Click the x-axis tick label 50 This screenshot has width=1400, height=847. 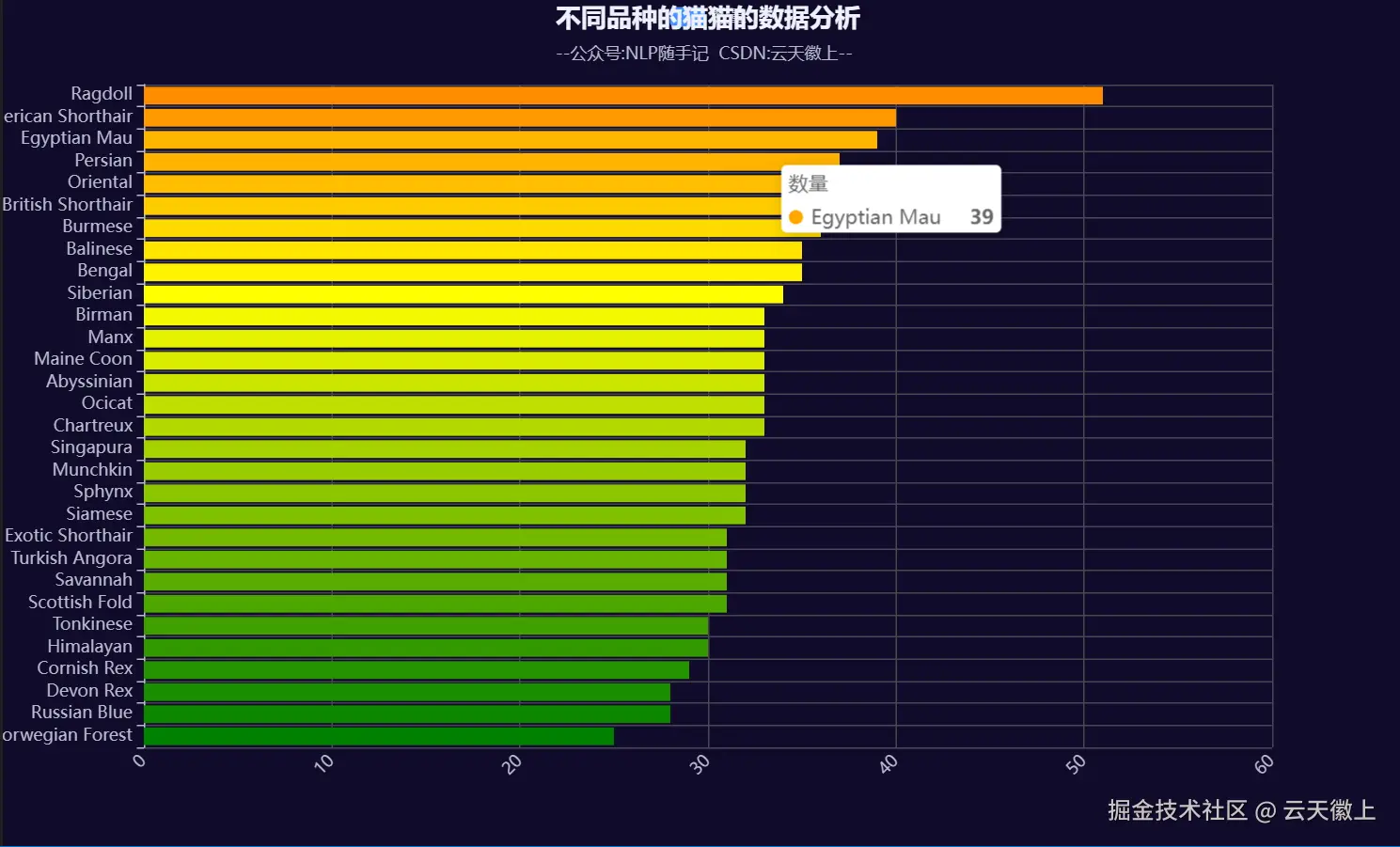pyautogui.click(x=1077, y=763)
